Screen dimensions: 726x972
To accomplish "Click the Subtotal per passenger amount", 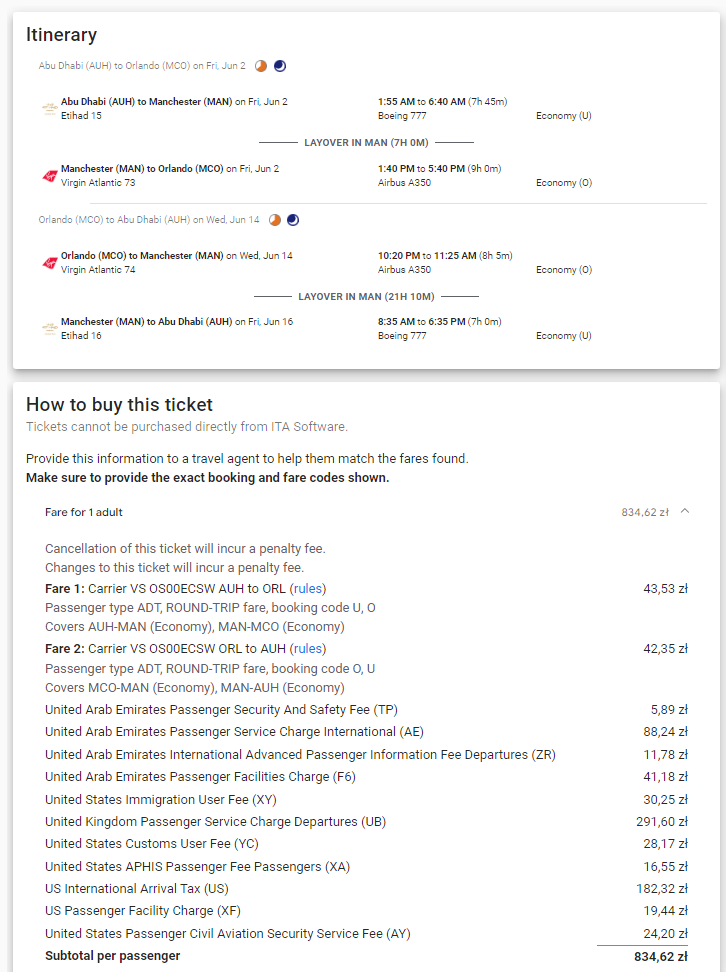I will (661, 957).
